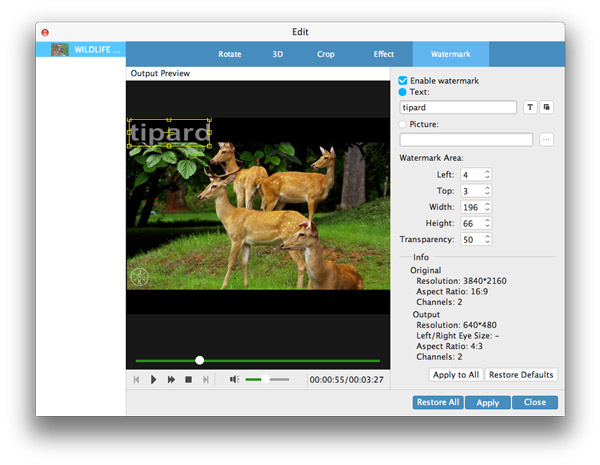Adjust the Left value stepper
Viewport: 600px width, 465px height.
pyautogui.click(x=487, y=175)
